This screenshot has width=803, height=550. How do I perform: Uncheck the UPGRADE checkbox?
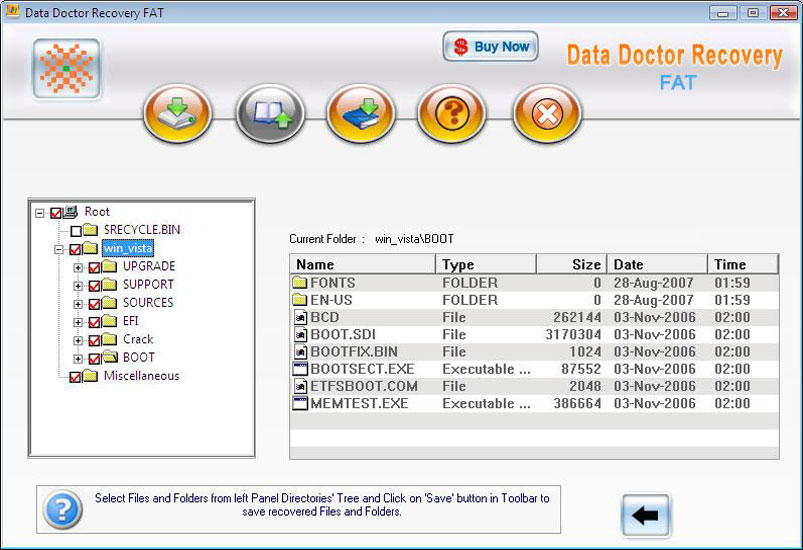click(94, 267)
